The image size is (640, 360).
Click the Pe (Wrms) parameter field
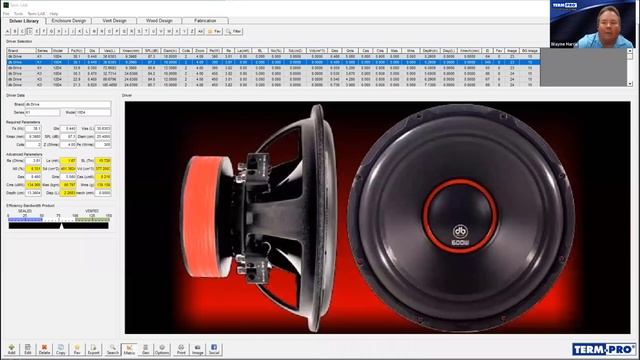[x=102, y=144]
